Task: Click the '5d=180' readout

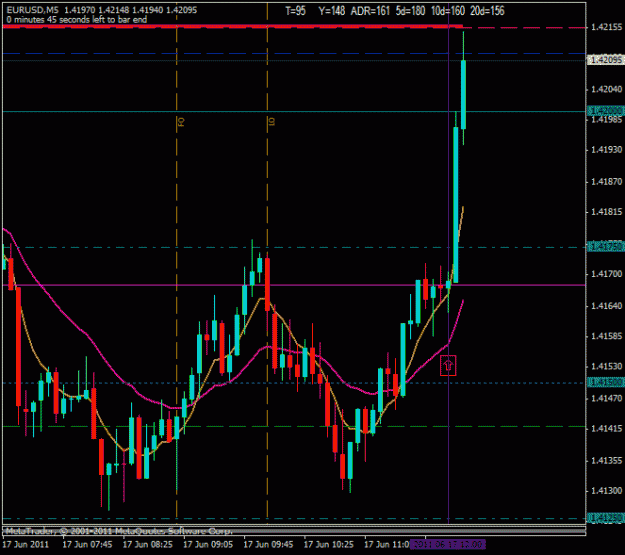Action: pos(411,11)
